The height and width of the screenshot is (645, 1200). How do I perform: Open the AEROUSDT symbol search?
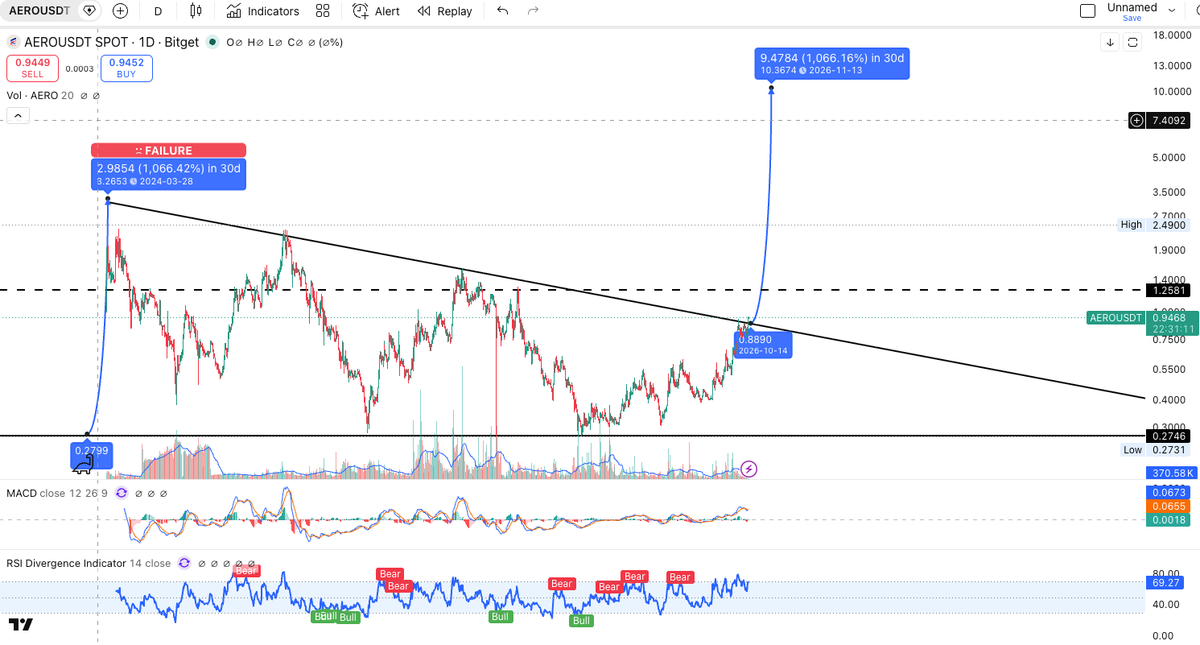click(38, 11)
